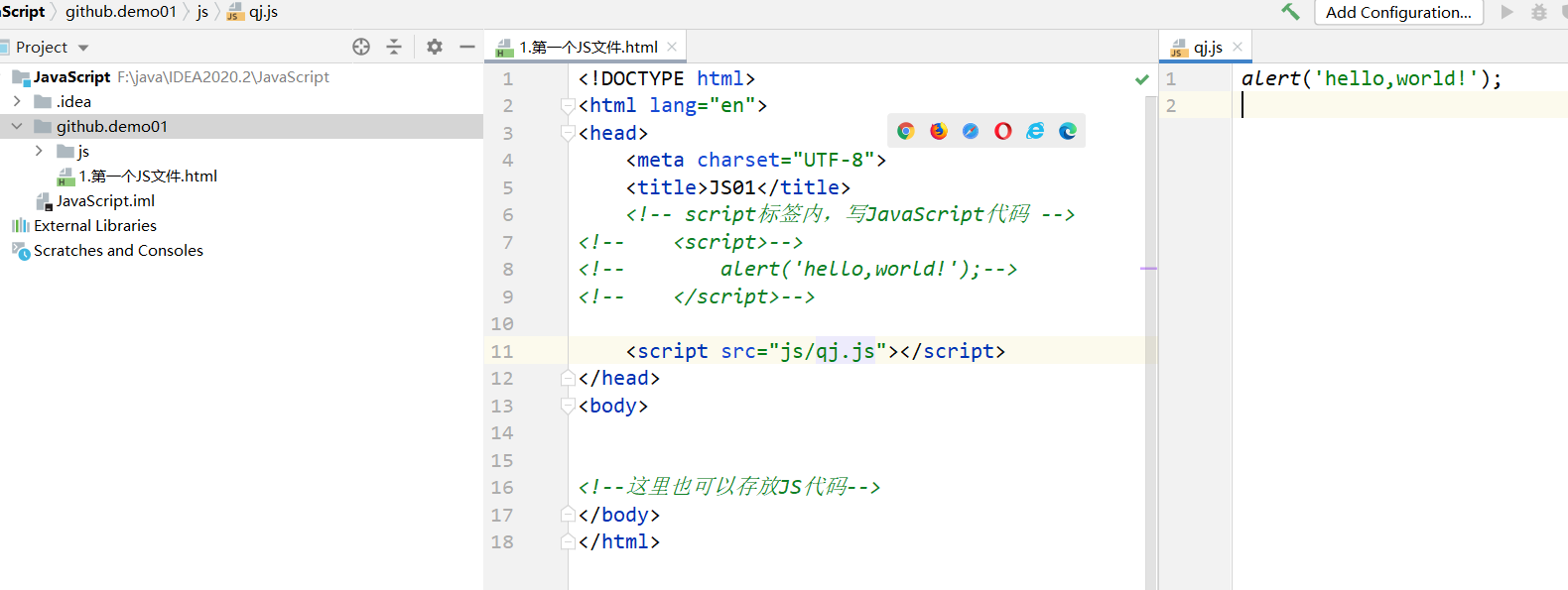The image size is (1568, 590).
Task: Switch to the 1.第一个JS文件.html tab
Action: (588, 47)
